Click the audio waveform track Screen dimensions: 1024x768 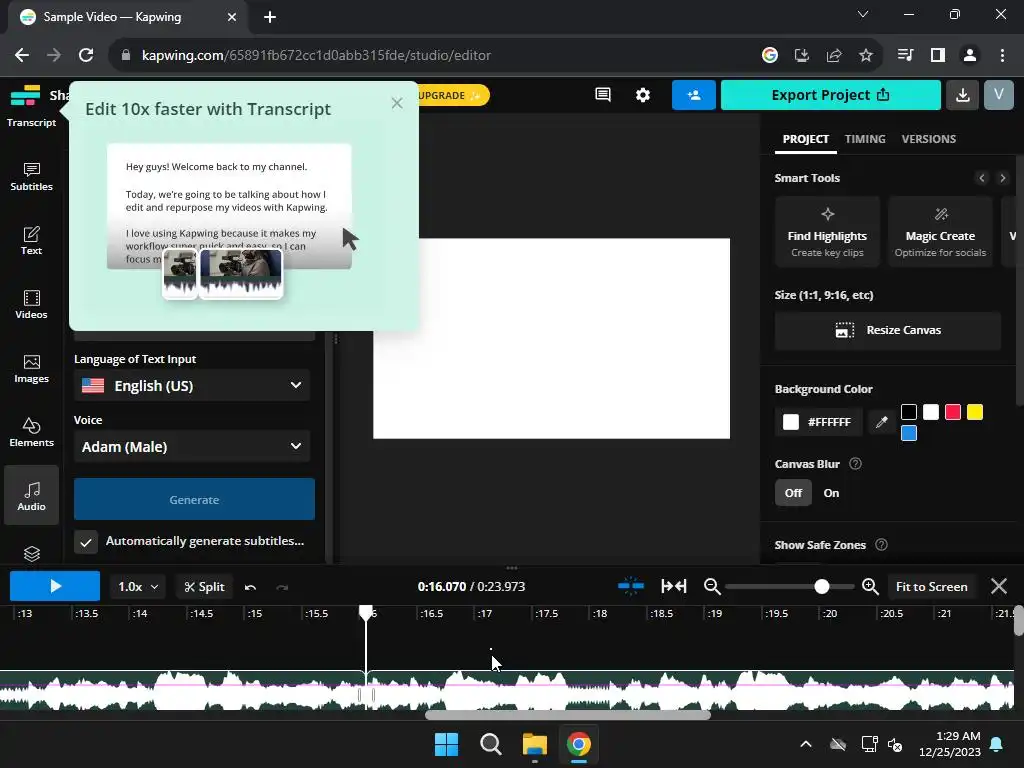pos(507,691)
